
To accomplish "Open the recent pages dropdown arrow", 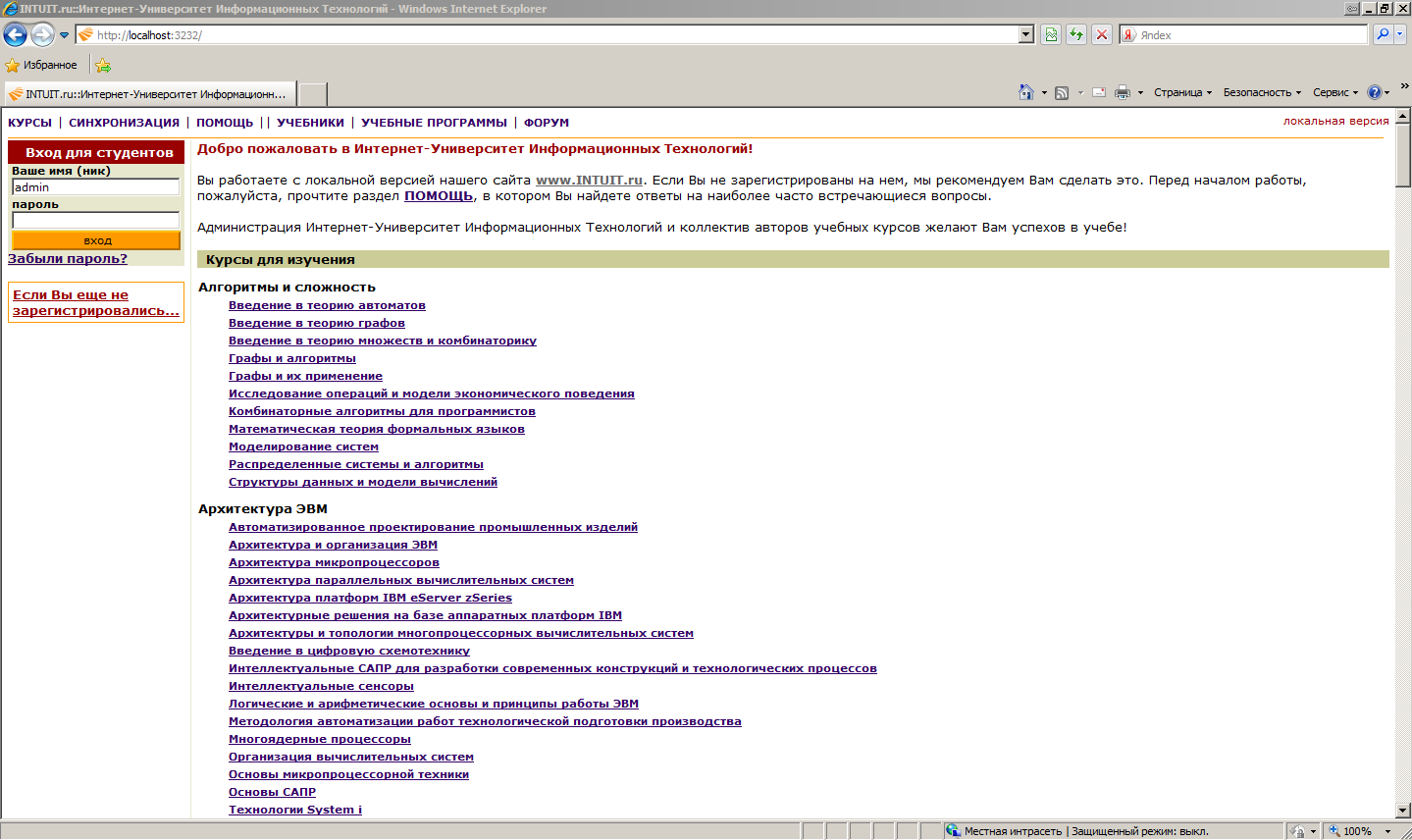I will point(65,35).
